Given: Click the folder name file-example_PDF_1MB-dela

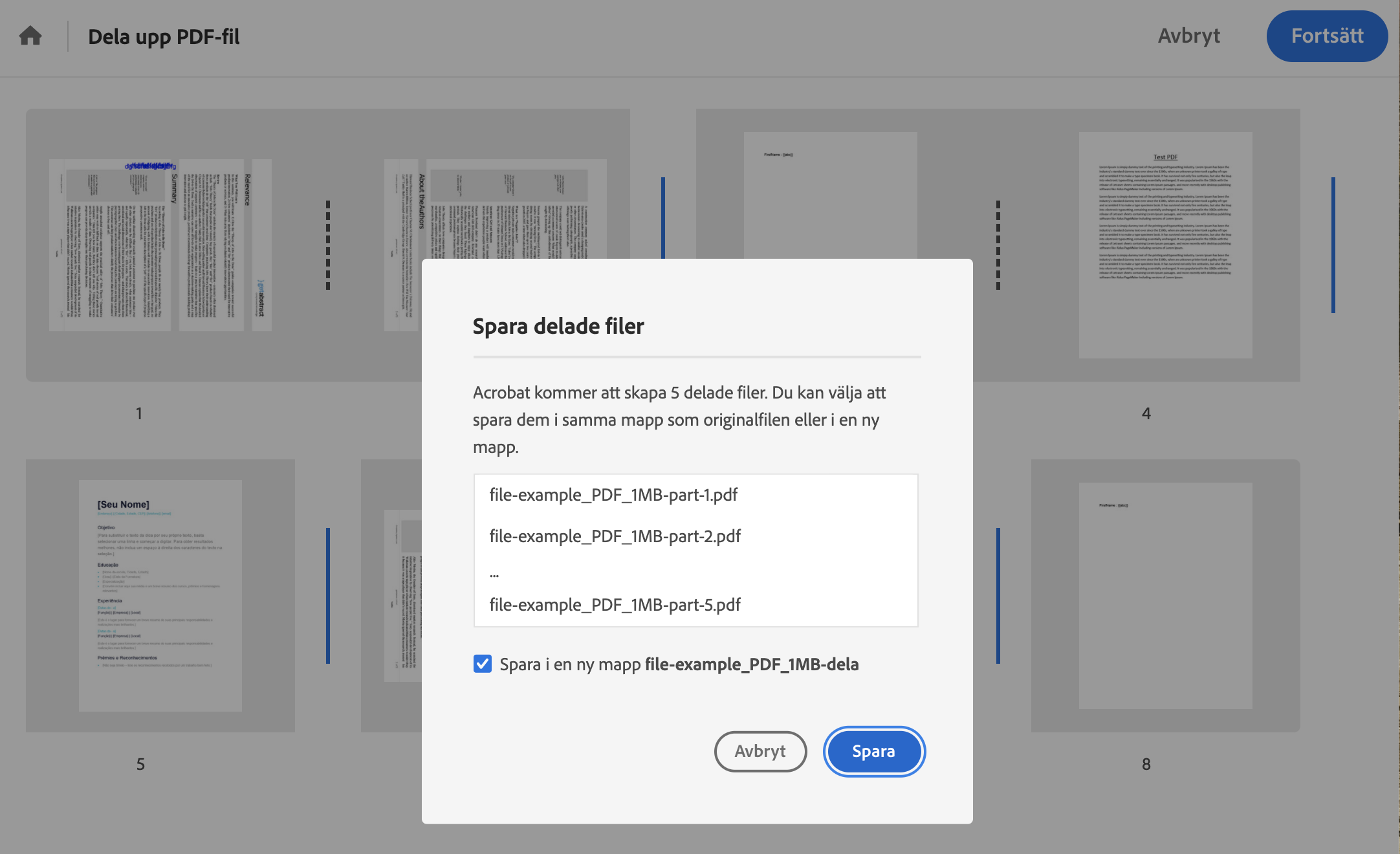Looking at the screenshot, I should 752,664.
